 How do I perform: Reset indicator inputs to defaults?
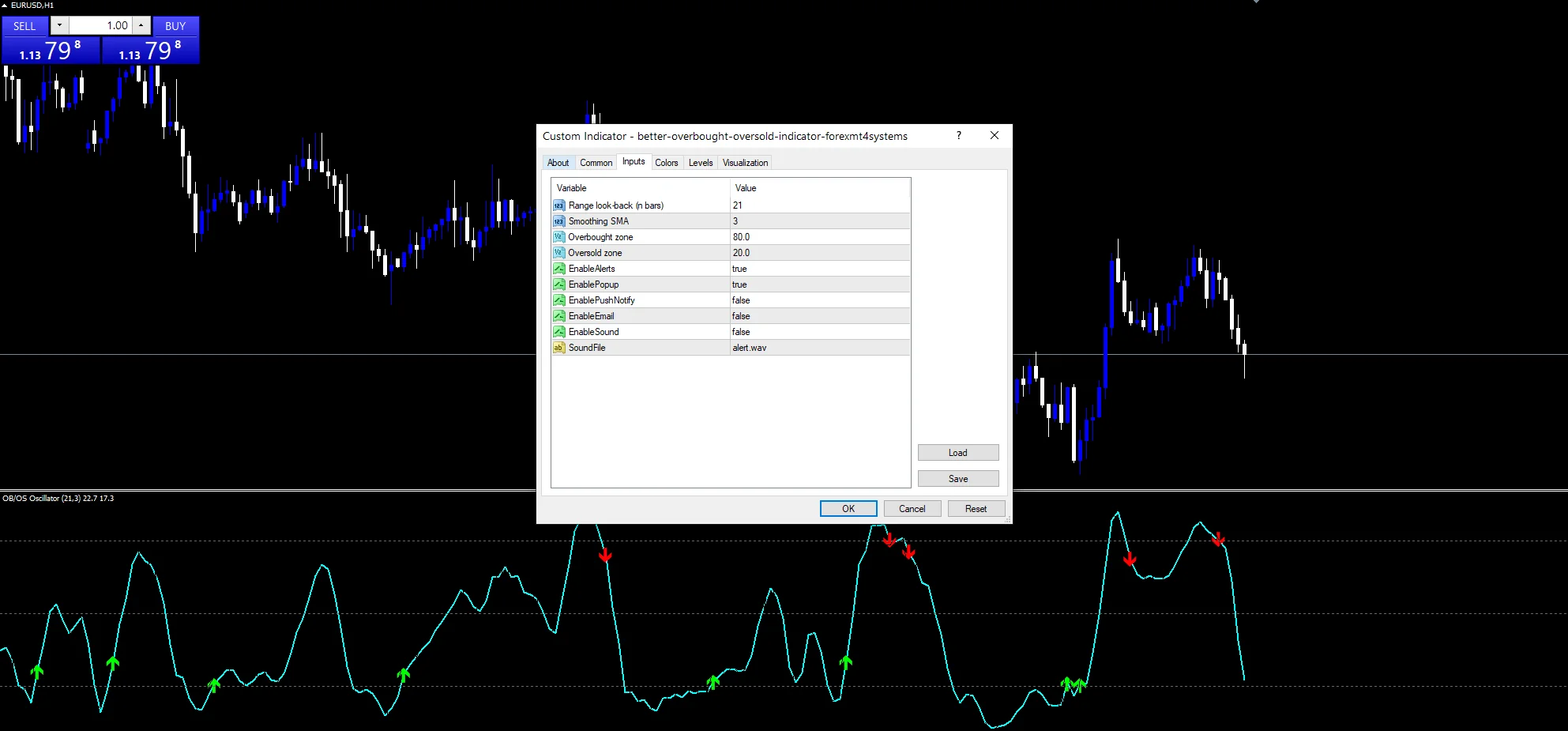click(x=976, y=509)
